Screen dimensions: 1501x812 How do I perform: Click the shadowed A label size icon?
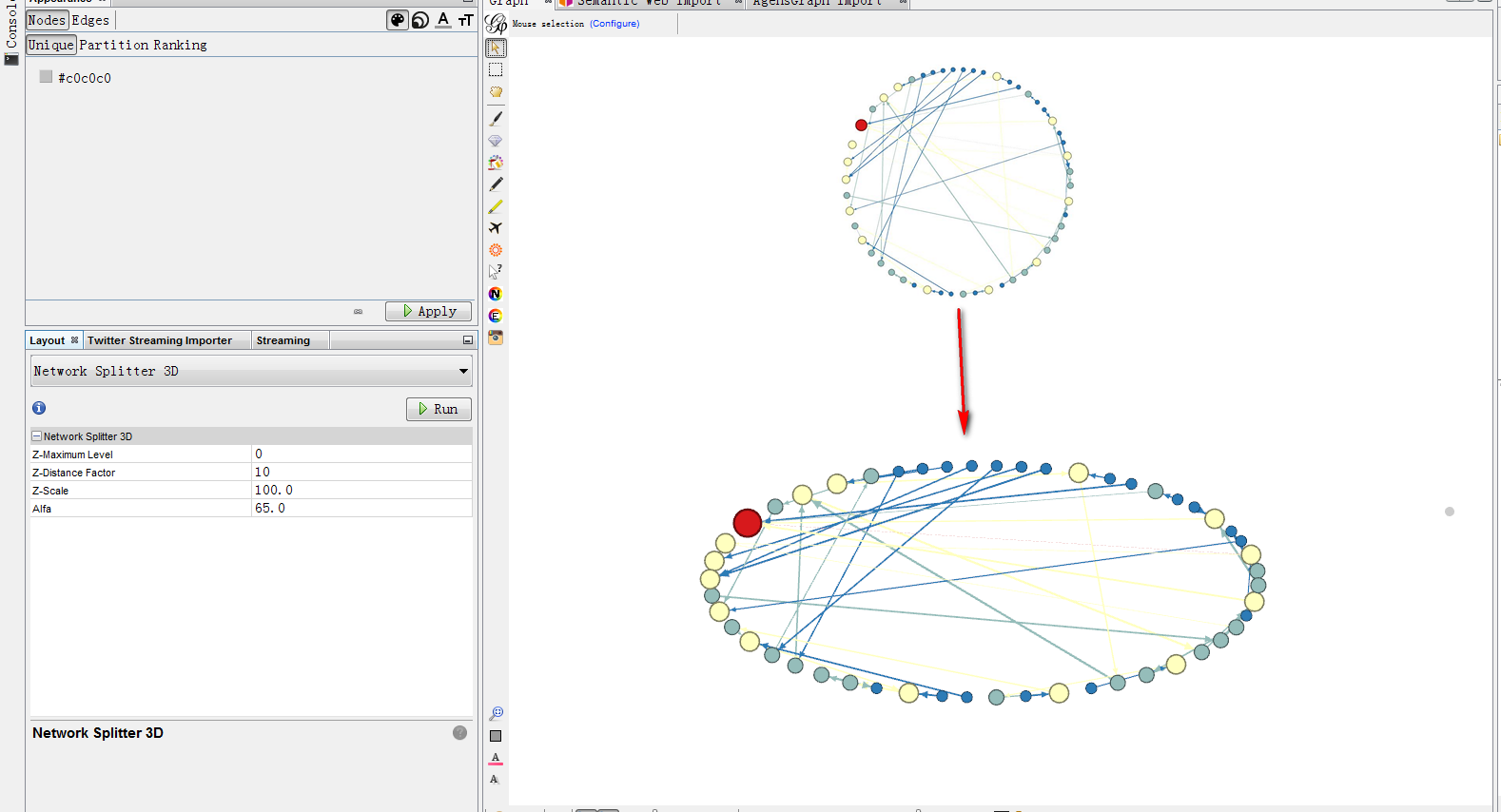pyautogui.click(x=495, y=780)
